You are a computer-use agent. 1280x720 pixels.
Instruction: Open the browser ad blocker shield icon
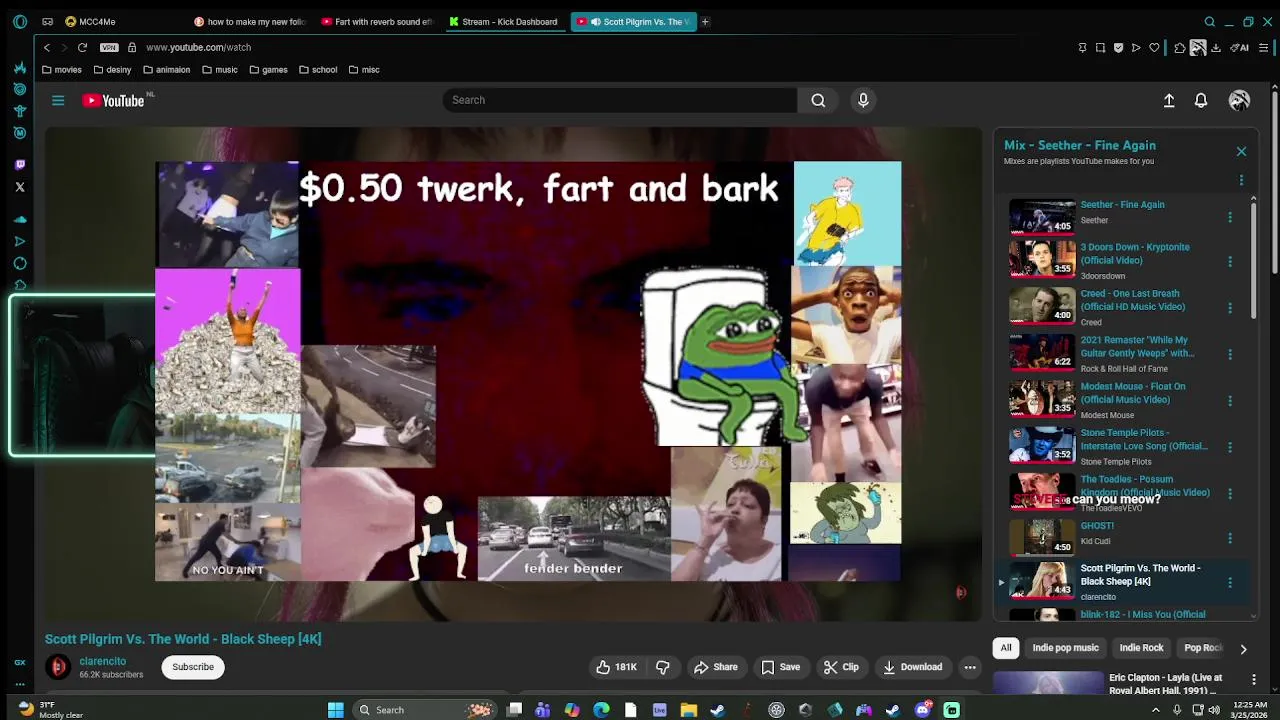[1118, 47]
